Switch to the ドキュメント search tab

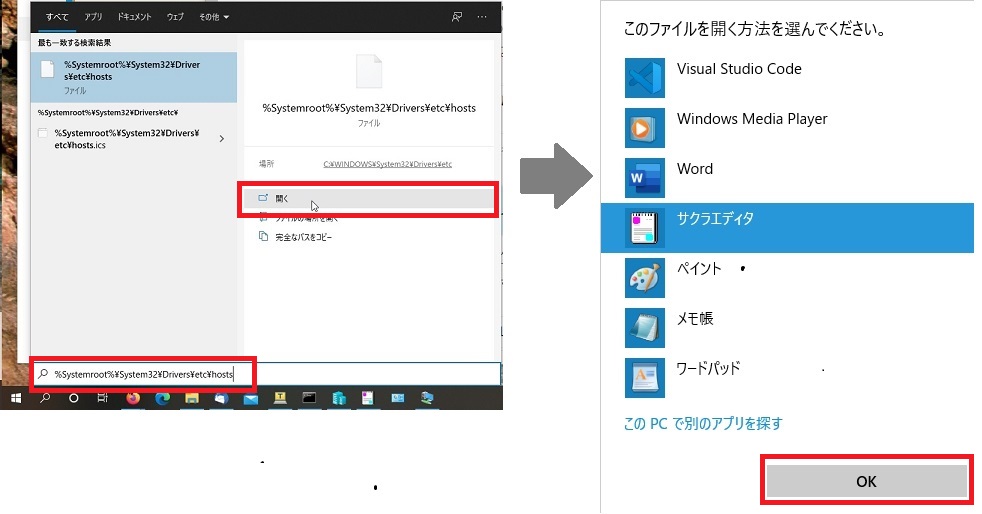135,17
